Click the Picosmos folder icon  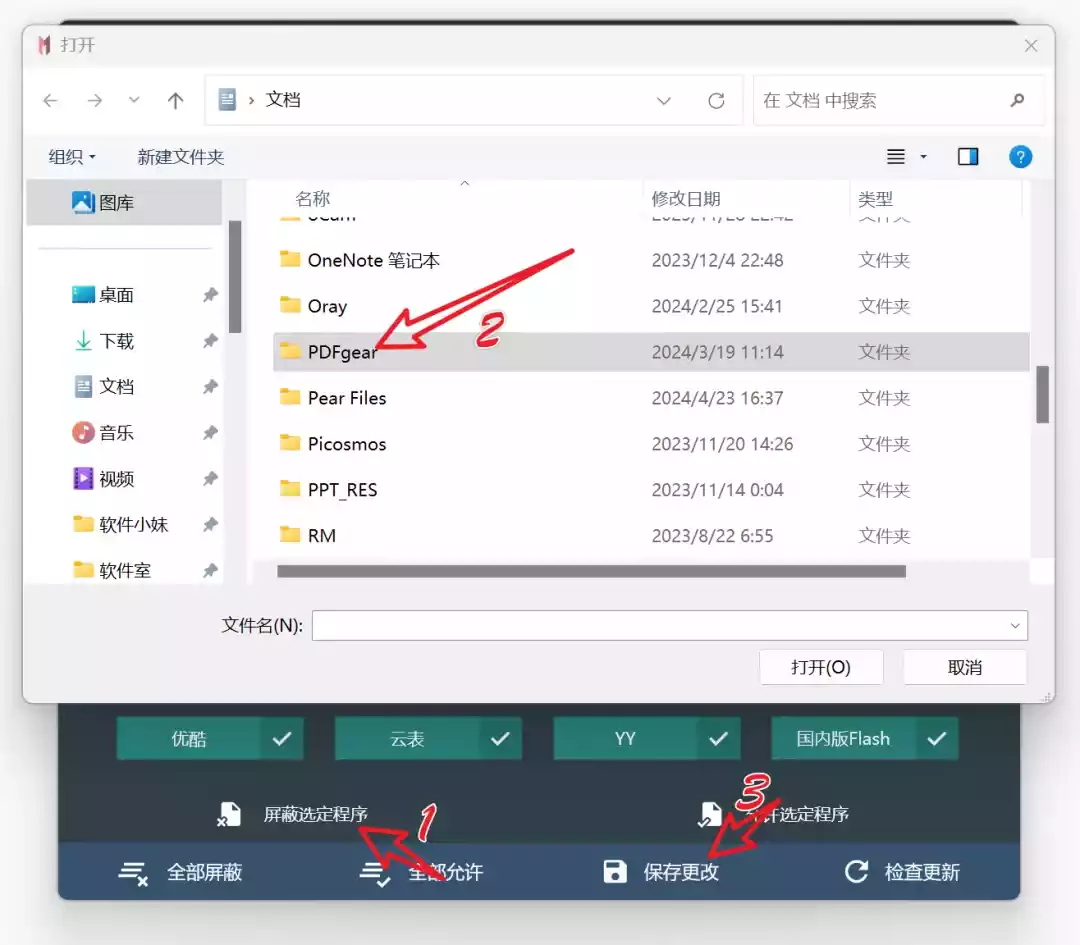pos(290,443)
